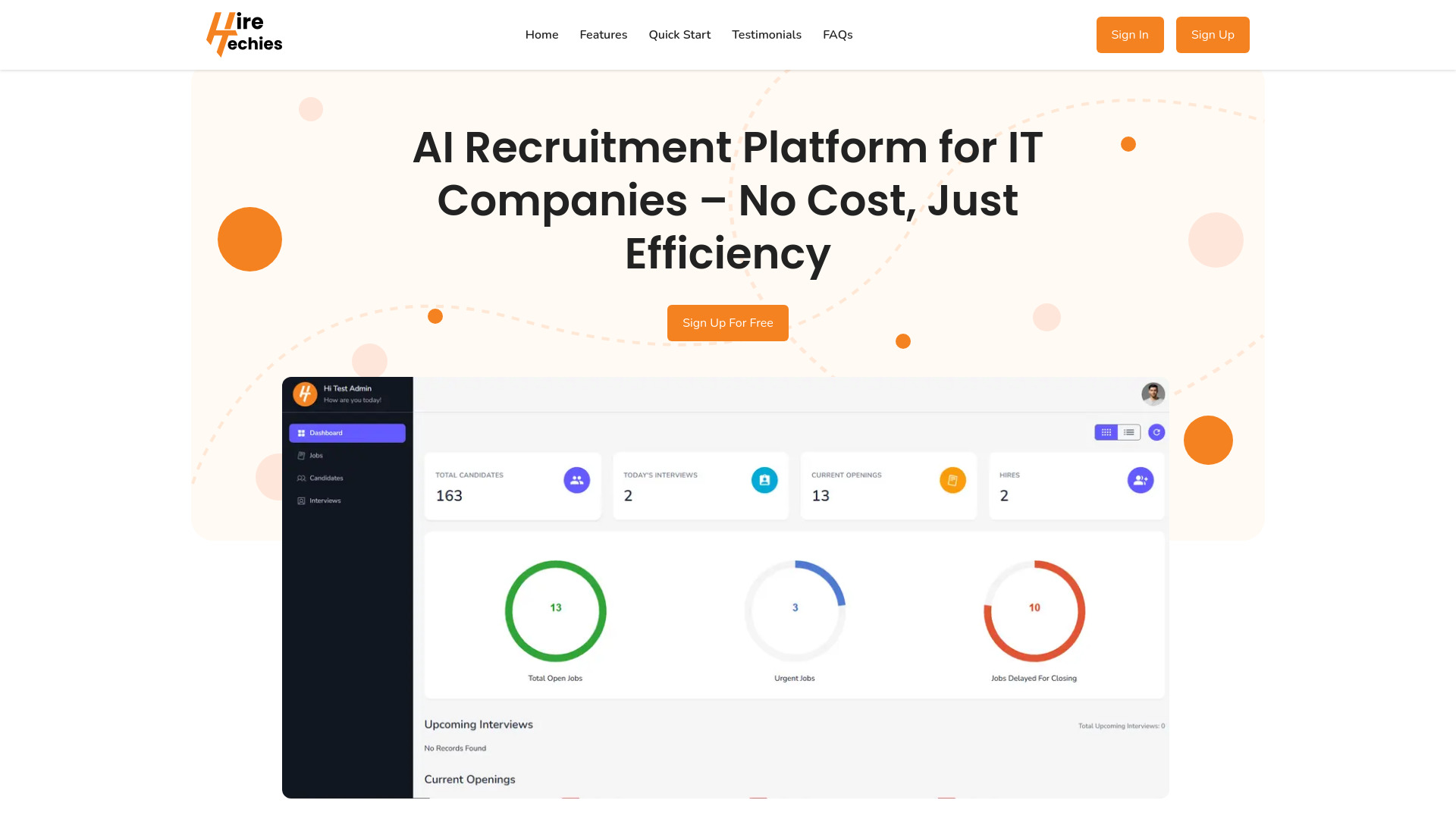Click the admin user avatar icon
This screenshot has height=819, width=1456.
pyautogui.click(x=1152, y=393)
